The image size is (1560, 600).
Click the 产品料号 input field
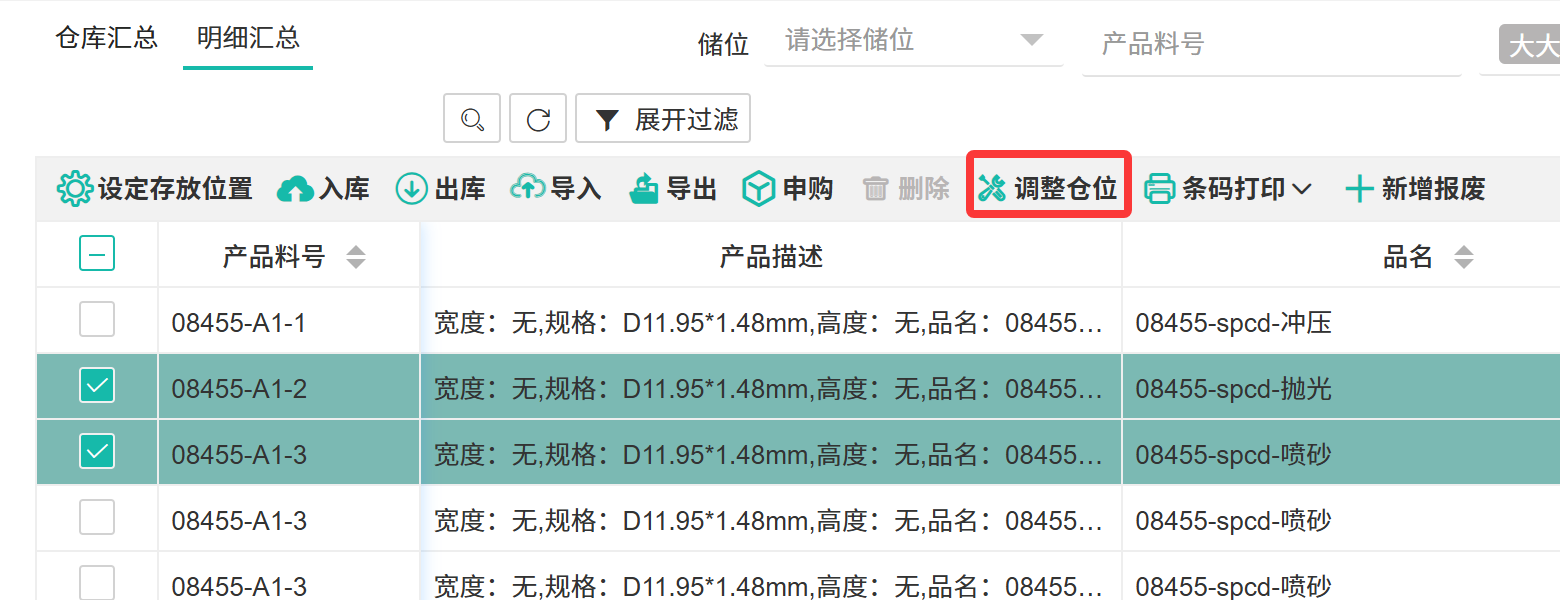click(1270, 44)
